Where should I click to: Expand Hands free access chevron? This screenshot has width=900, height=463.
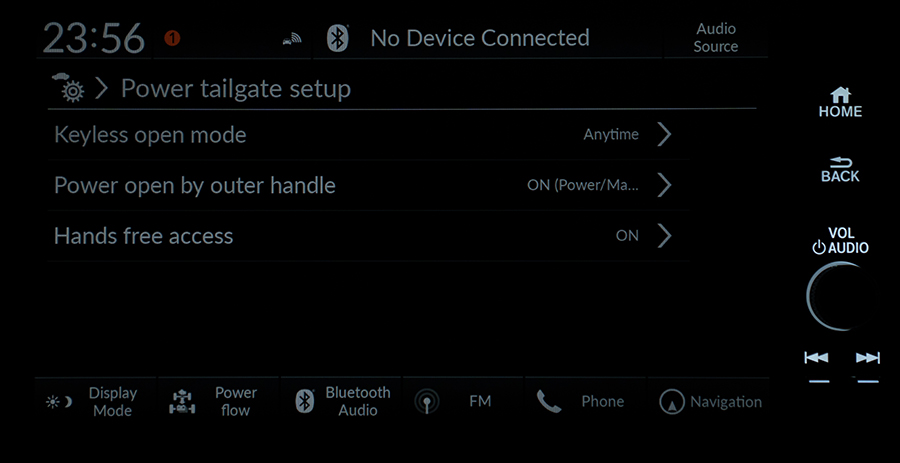[664, 236]
